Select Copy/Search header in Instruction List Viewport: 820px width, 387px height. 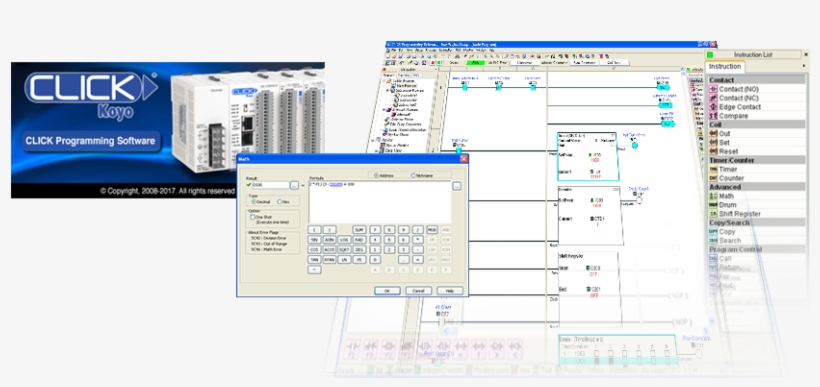tap(756, 222)
